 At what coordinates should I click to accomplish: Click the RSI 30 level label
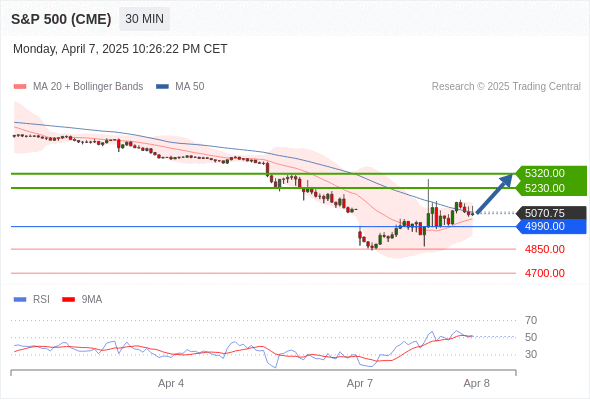[531, 354]
